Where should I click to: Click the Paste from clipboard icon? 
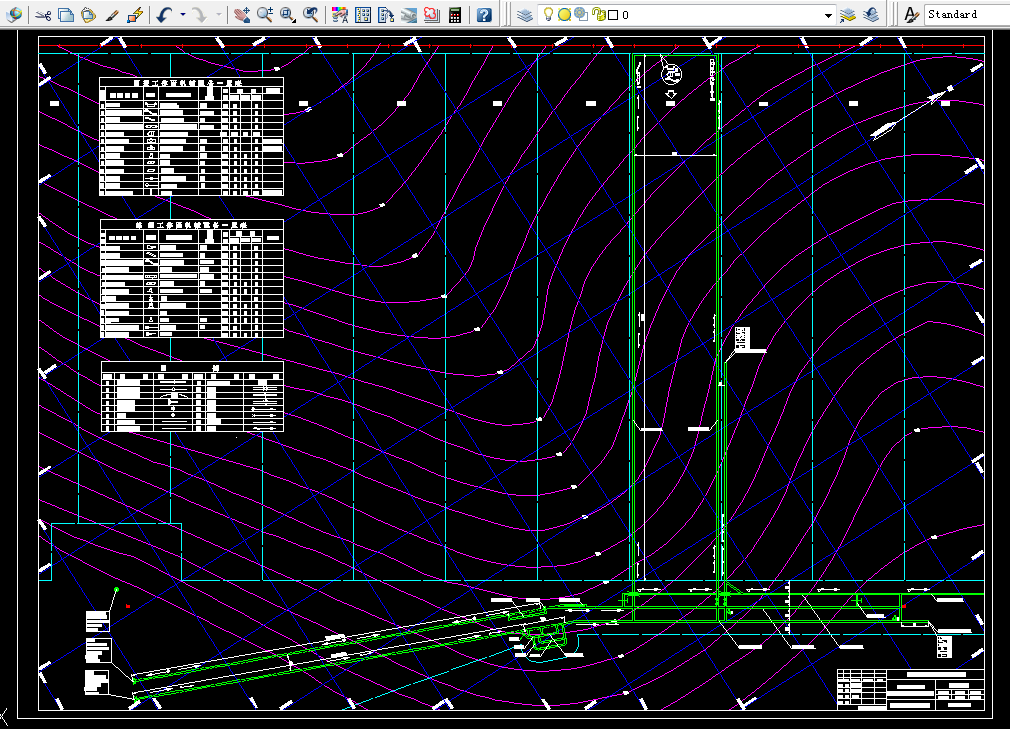[x=88, y=15]
